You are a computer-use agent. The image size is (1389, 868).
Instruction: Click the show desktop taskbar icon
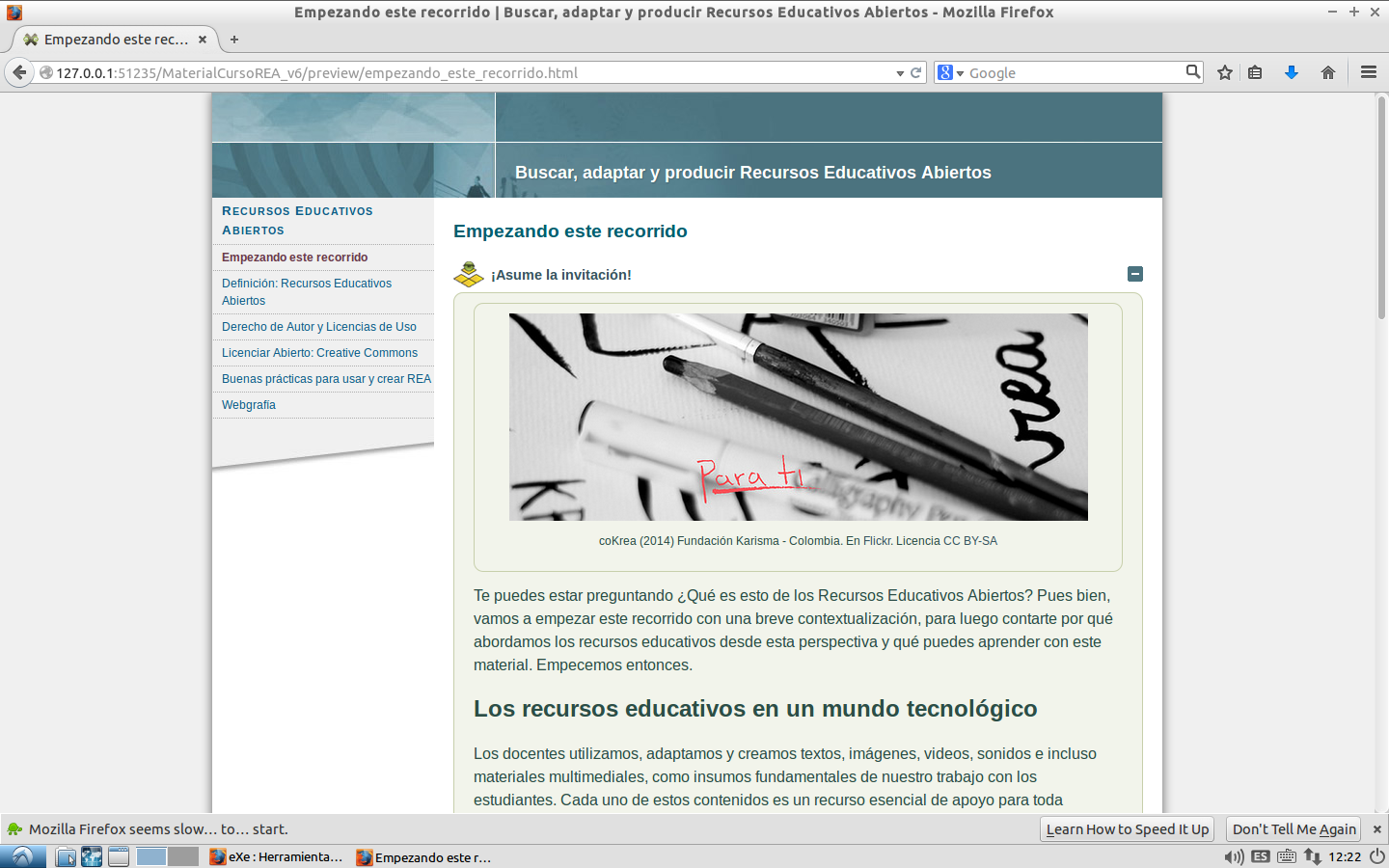tap(119, 856)
